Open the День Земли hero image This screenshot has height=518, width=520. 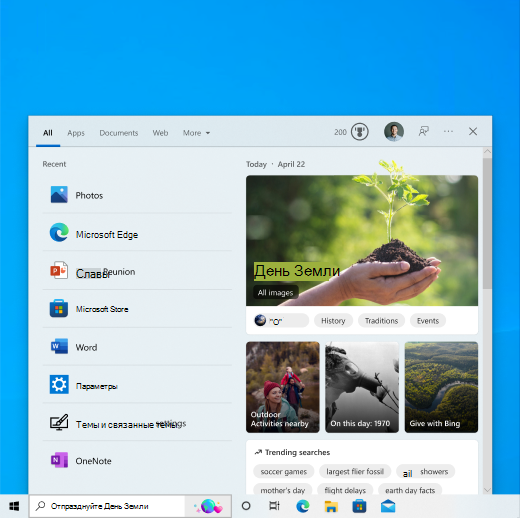pyautogui.click(x=362, y=241)
